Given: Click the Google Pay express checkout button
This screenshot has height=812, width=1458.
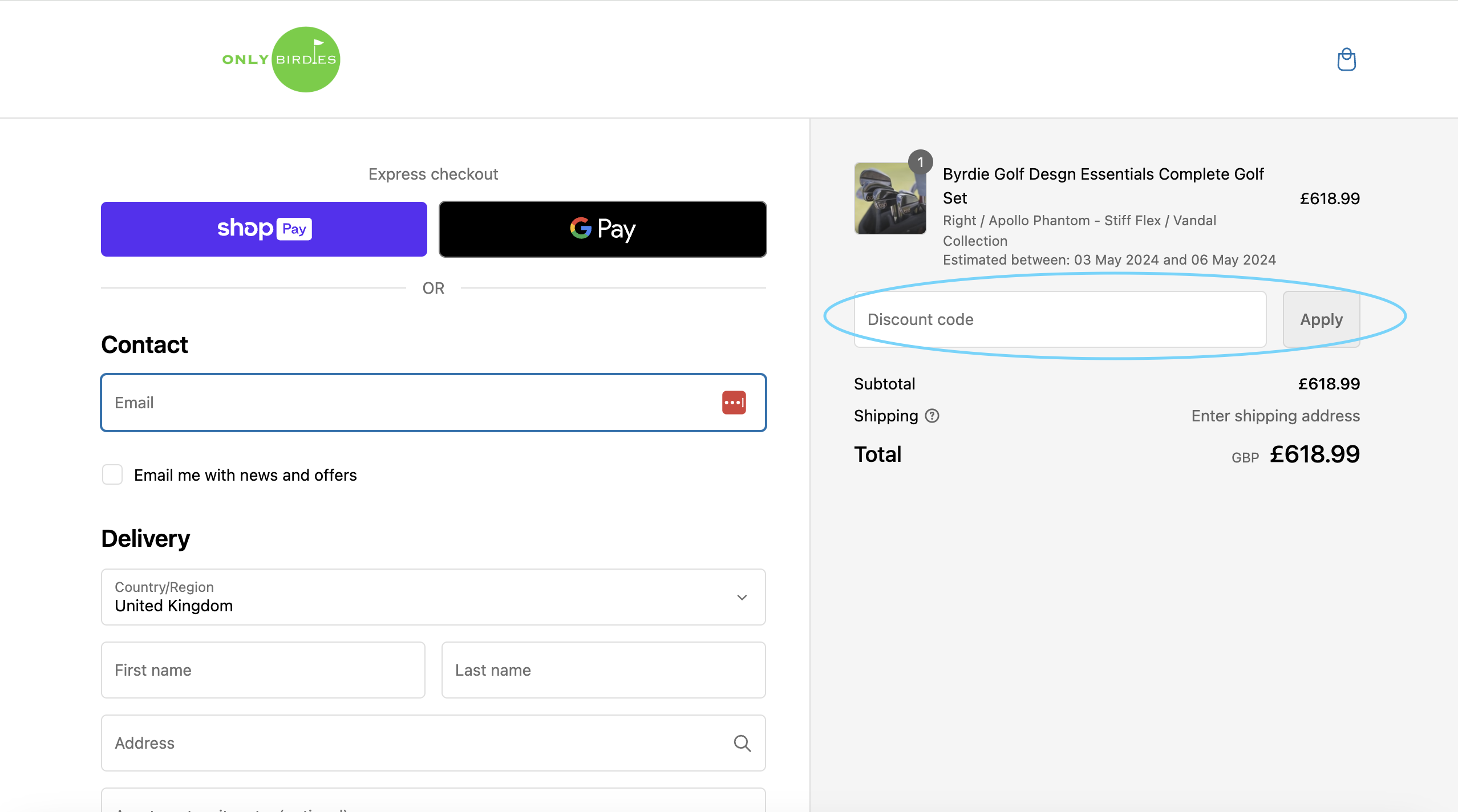Looking at the screenshot, I should tap(604, 228).
